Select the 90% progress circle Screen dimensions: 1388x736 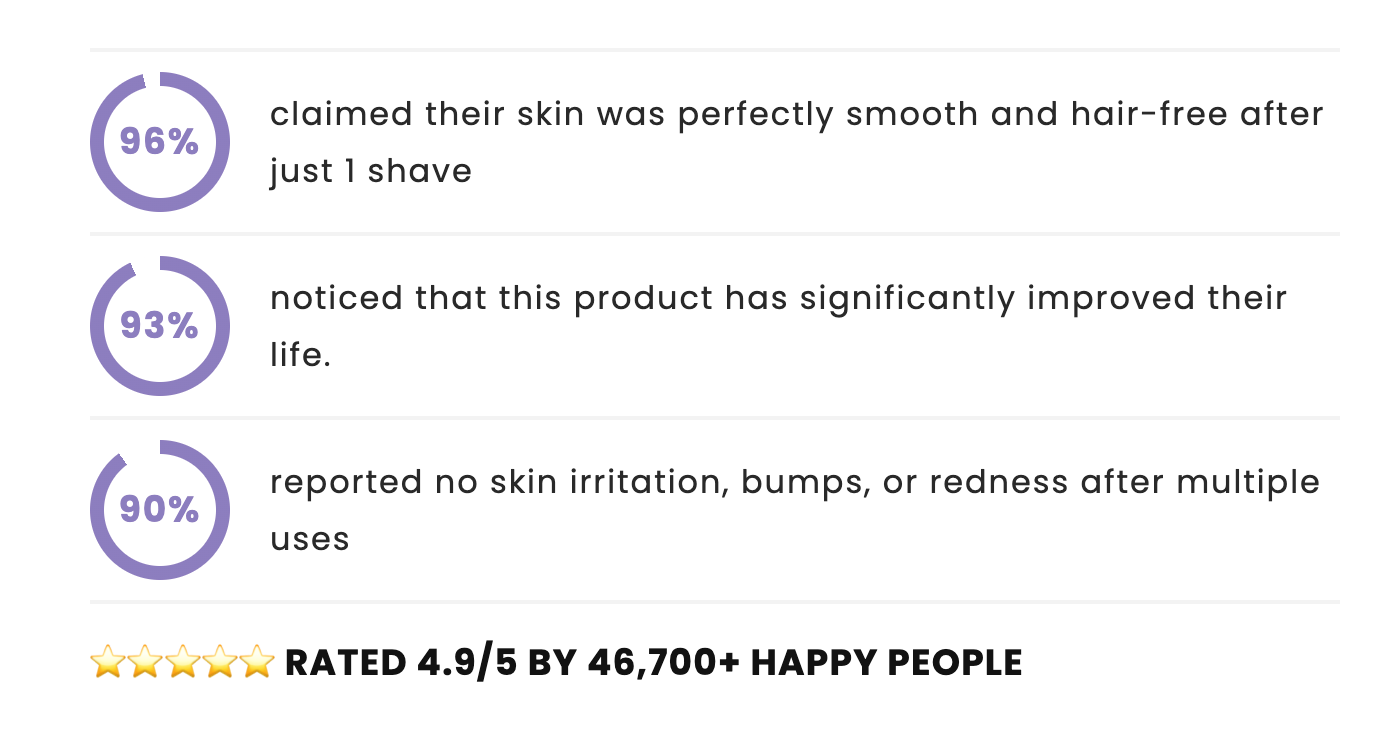[x=160, y=510]
